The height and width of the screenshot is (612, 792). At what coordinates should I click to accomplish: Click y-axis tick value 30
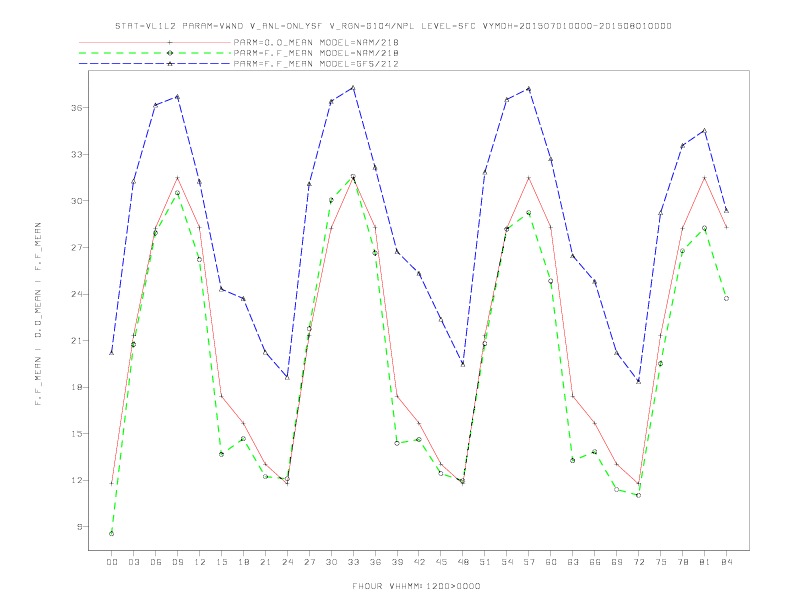pyautogui.click(x=77, y=200)
